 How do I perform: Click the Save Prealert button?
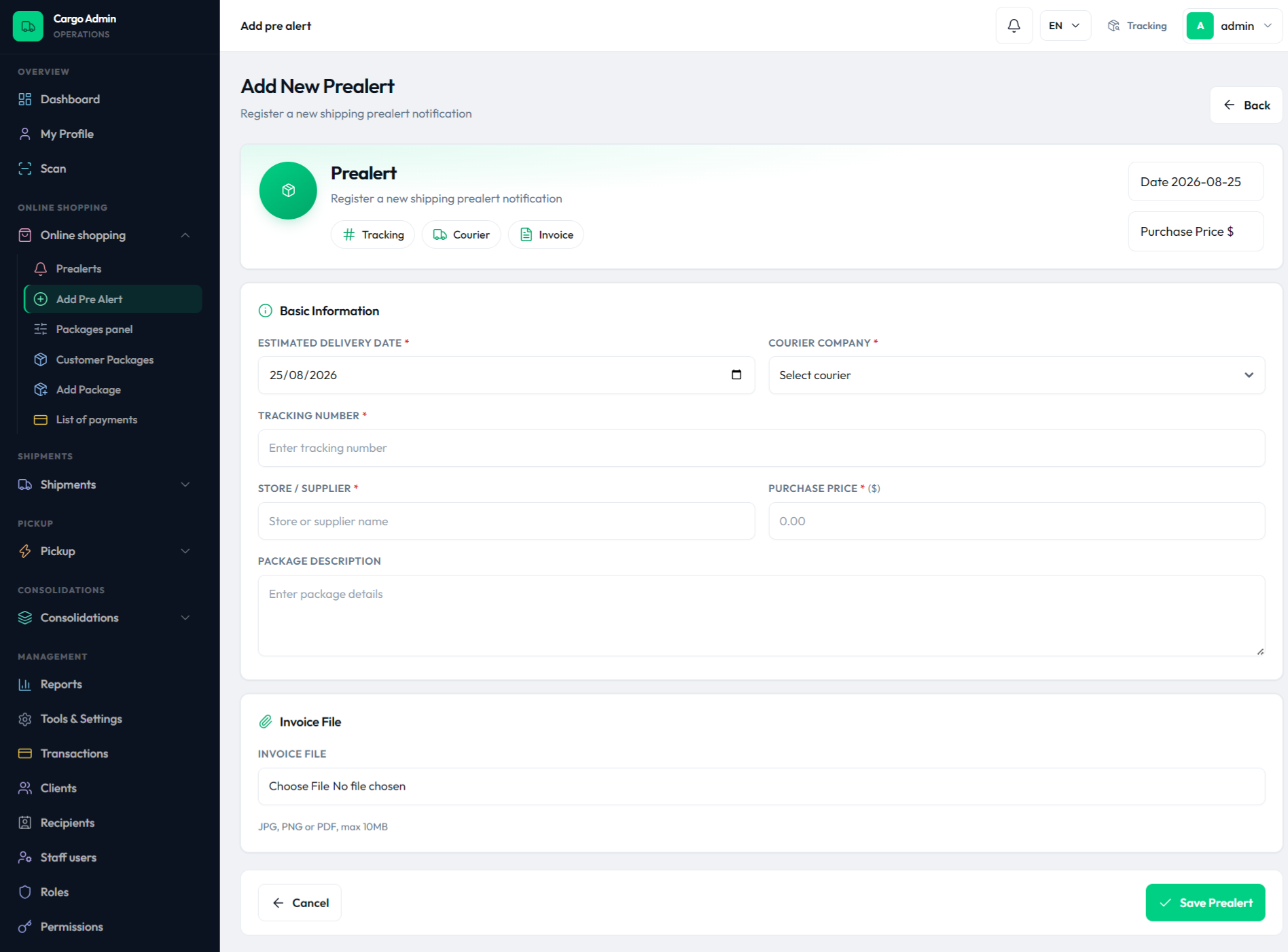pos(1205,902)
